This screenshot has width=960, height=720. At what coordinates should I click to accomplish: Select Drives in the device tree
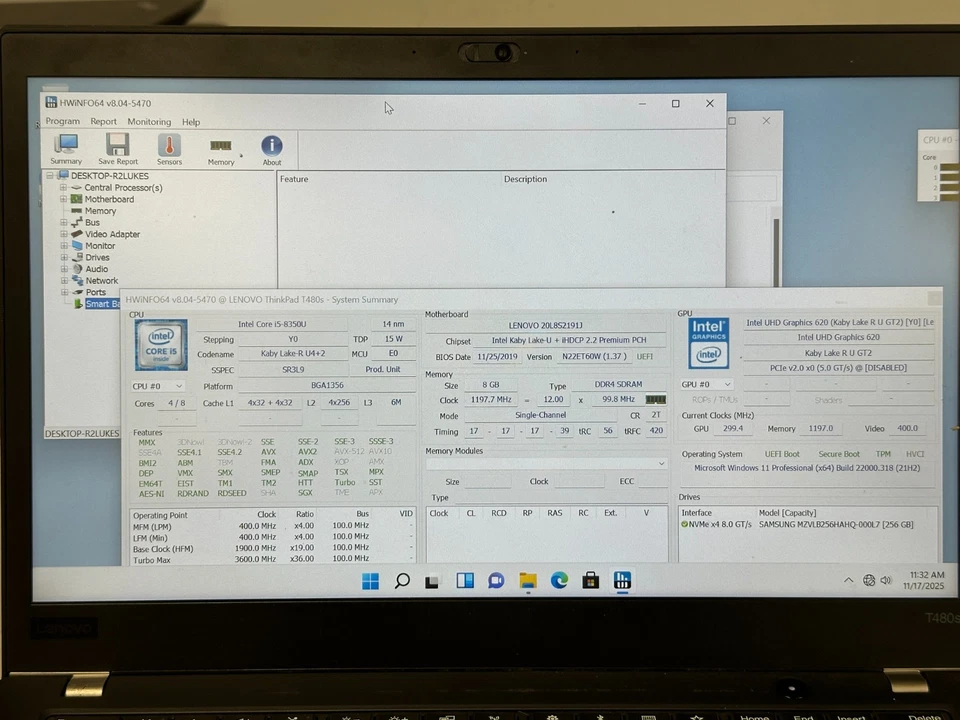pyautogui.click(x=97, y=257)
